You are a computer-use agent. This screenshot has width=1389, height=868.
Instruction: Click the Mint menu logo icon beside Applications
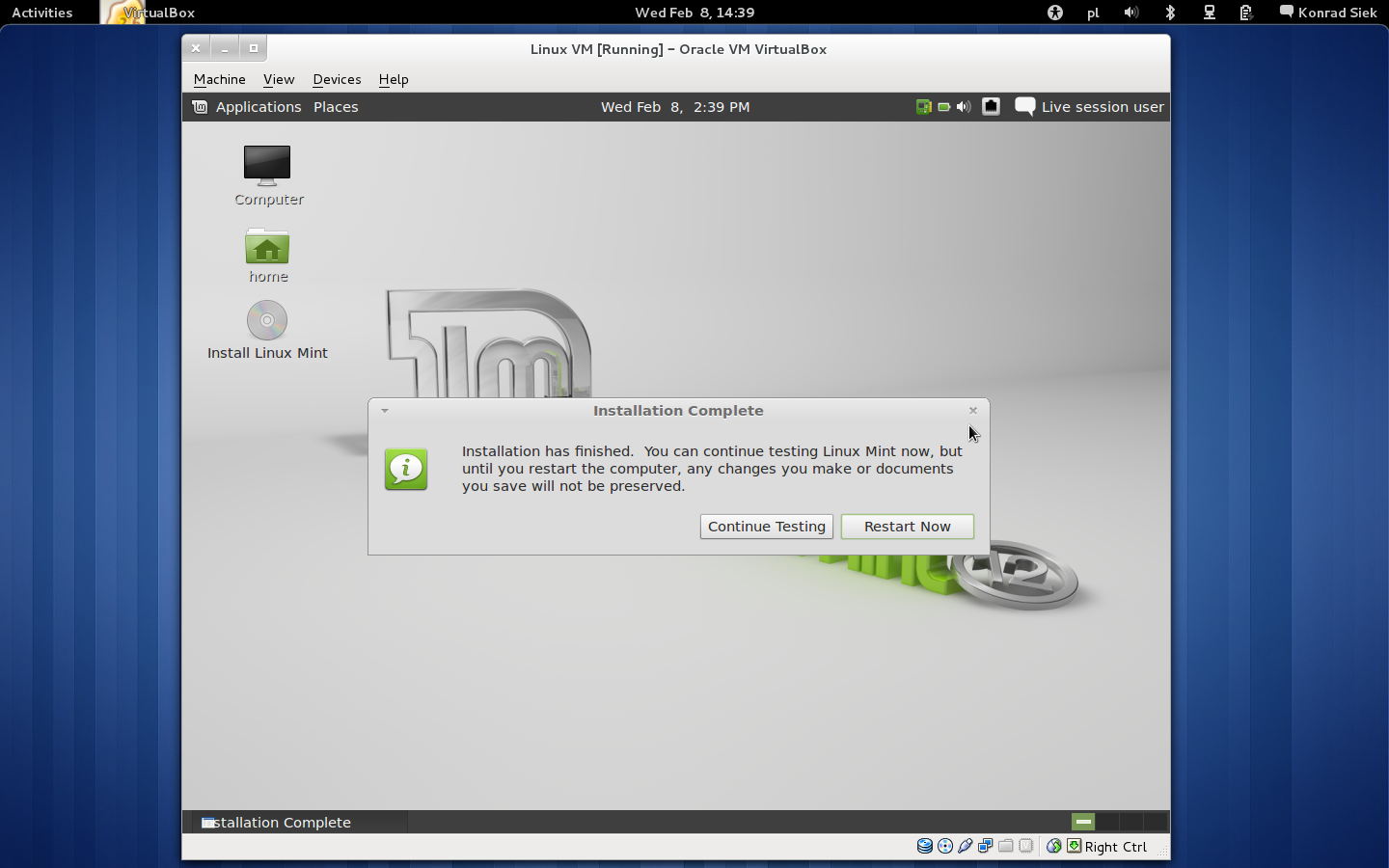pyautogui.click(x=200, y=107)
